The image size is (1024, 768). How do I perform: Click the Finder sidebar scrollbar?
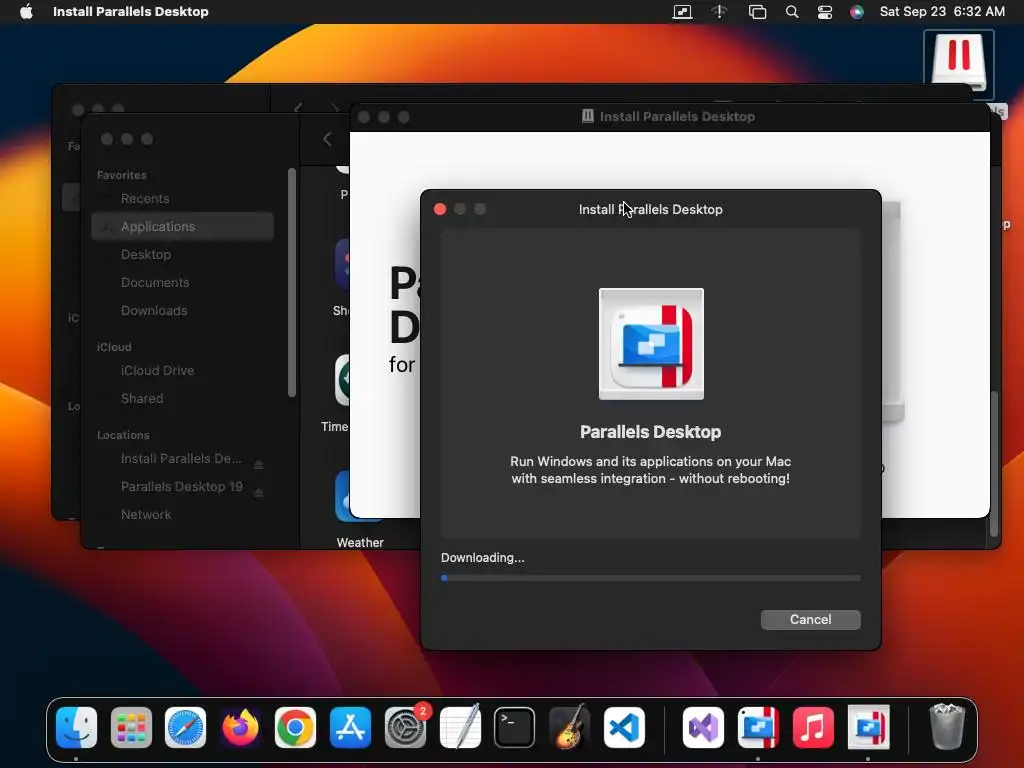(292, 282)
